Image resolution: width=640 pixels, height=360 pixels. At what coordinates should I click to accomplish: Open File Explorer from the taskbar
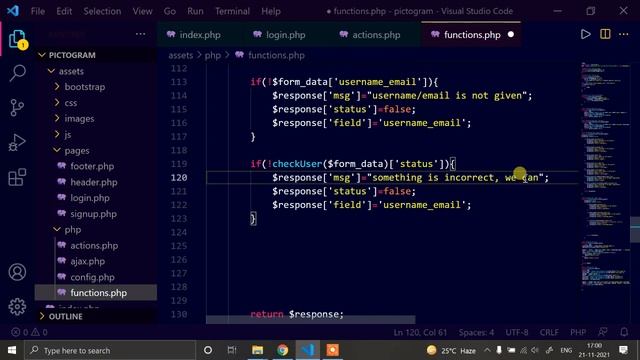pyautogui.click(x=258, y=350)
